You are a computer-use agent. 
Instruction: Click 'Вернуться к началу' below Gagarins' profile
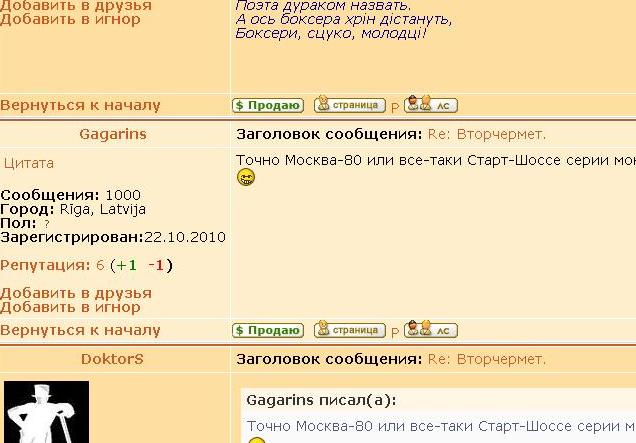(80, 330)
